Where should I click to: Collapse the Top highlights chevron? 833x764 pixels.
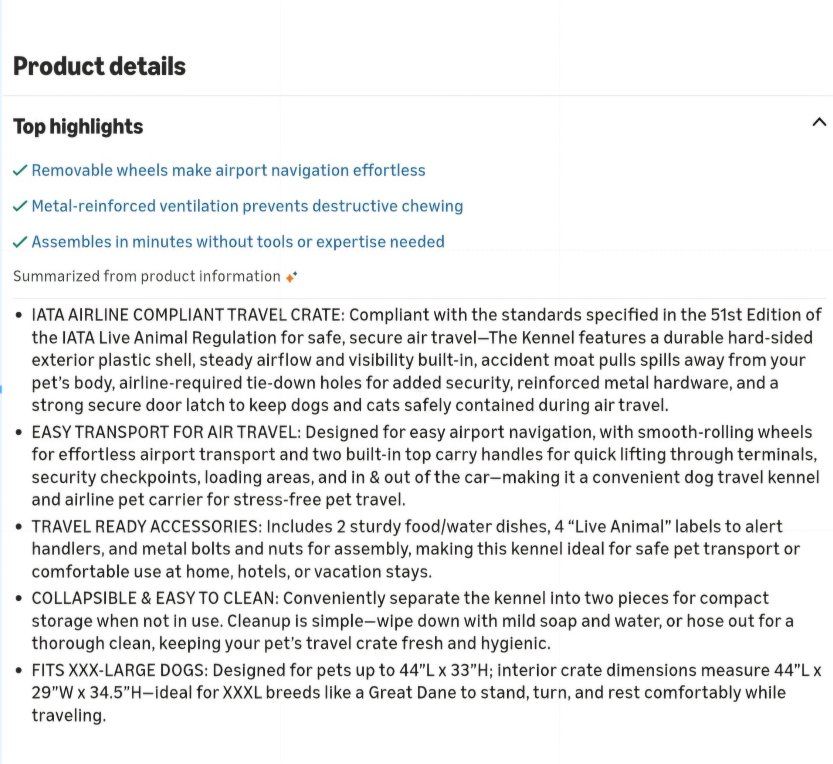coord(819,122)
